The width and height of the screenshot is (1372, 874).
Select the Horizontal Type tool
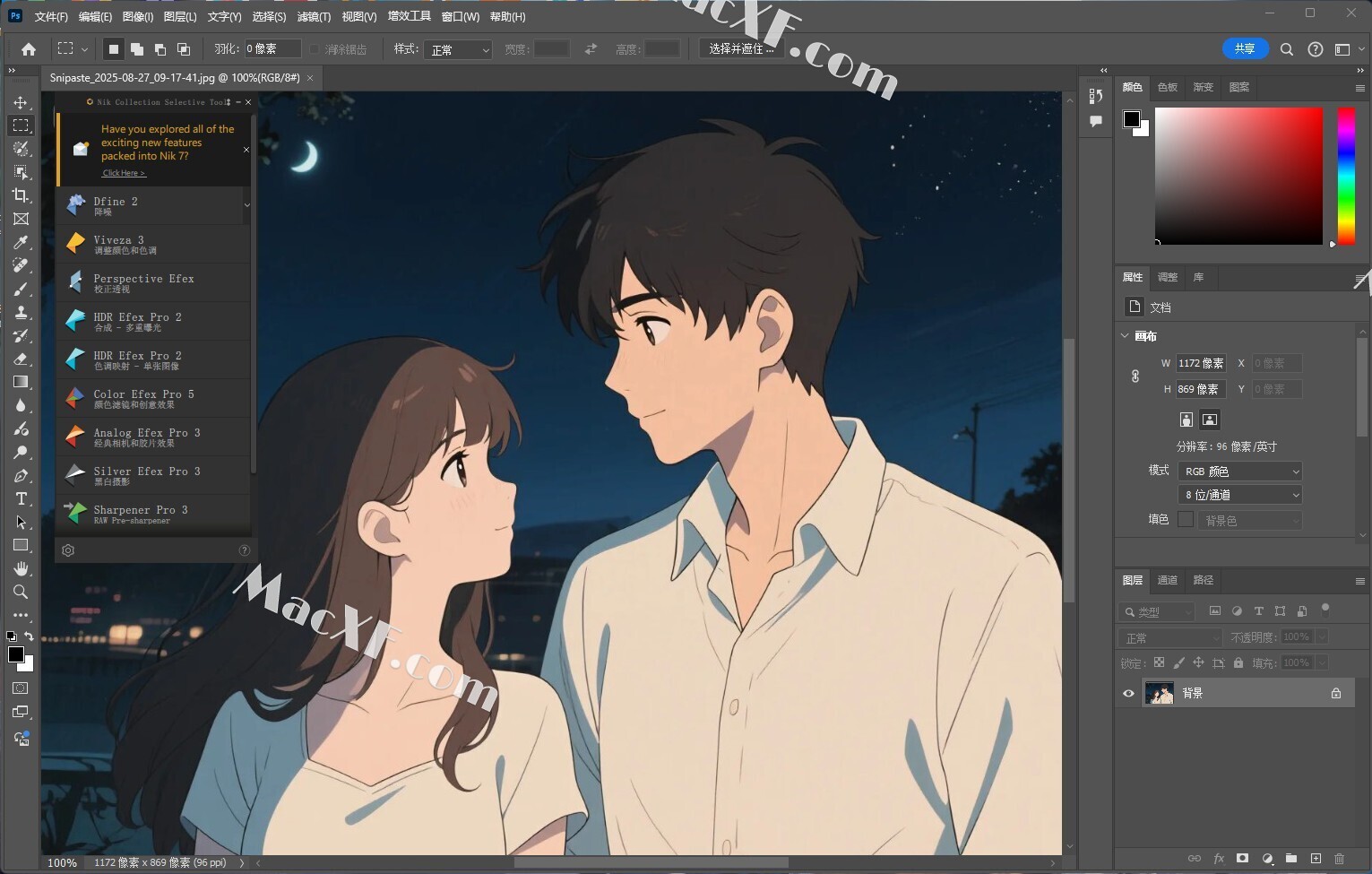coord(21,498)
